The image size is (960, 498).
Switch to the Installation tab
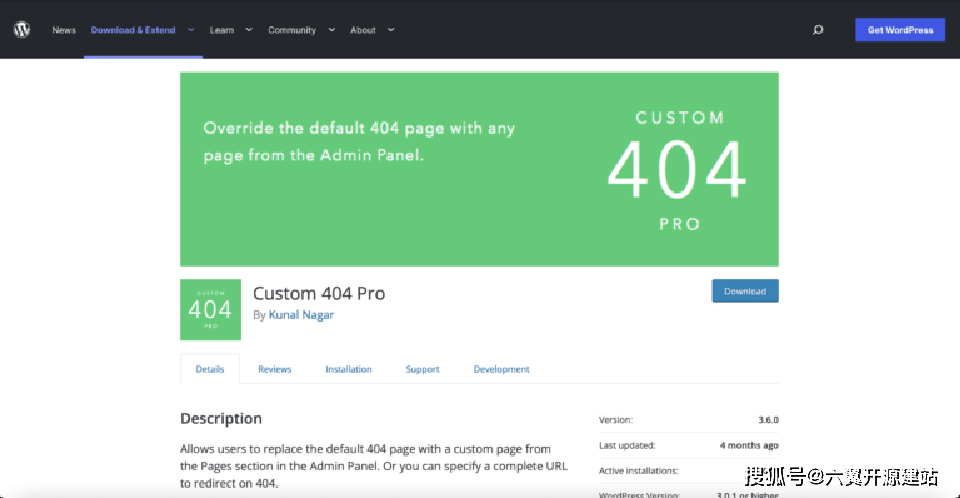click(348, 369)
